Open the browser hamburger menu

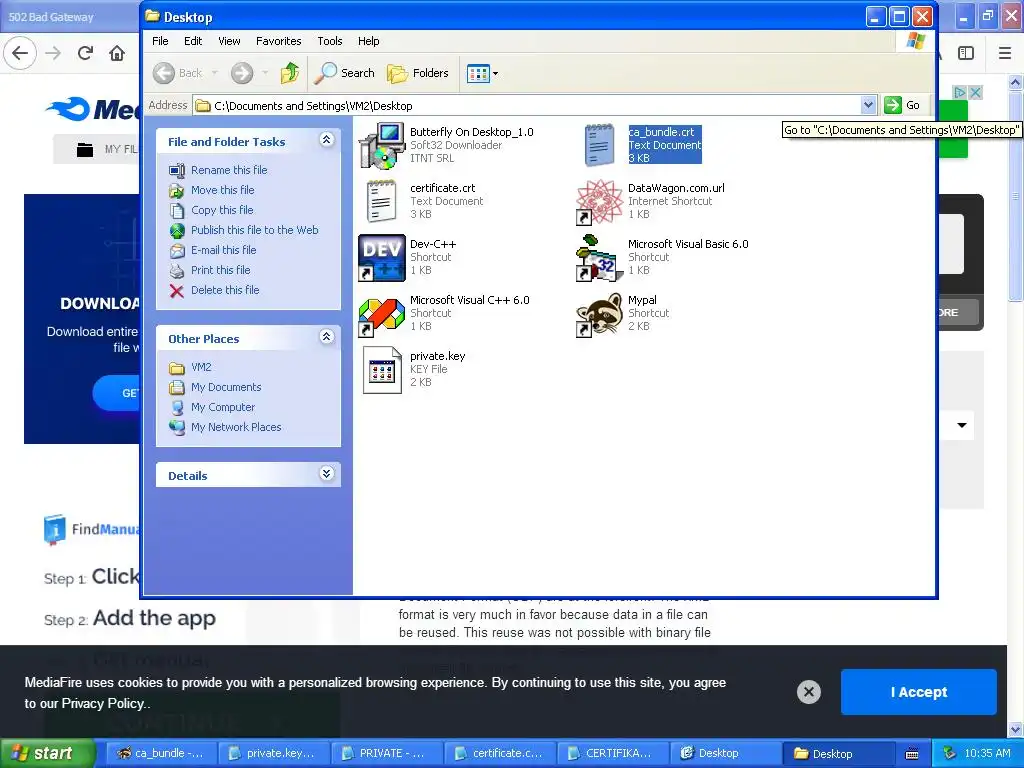[x=1004, y=53]
